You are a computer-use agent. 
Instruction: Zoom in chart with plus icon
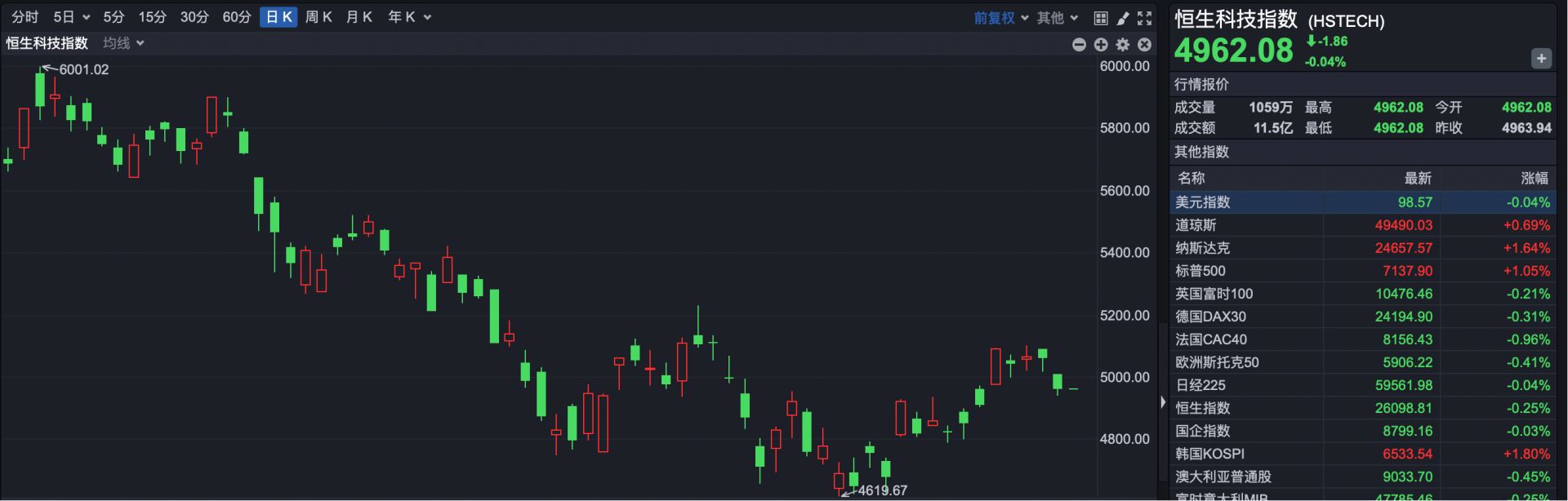tap(1101, 45)
